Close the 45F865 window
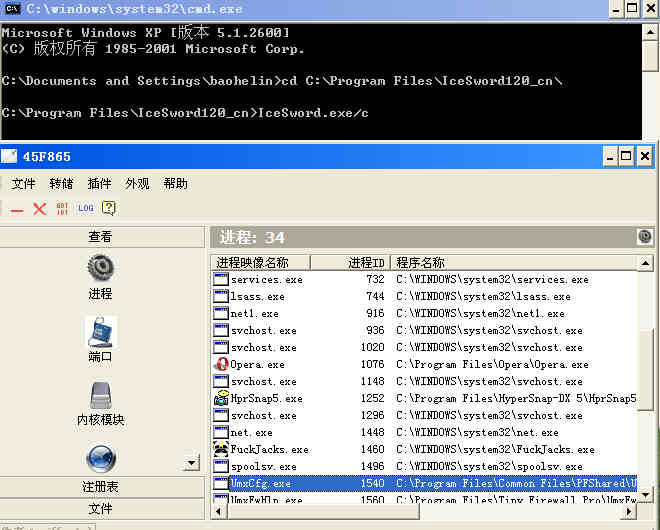The width and height of the screenshot is (660, 530). pyautogui.click(x=644, y=157)
